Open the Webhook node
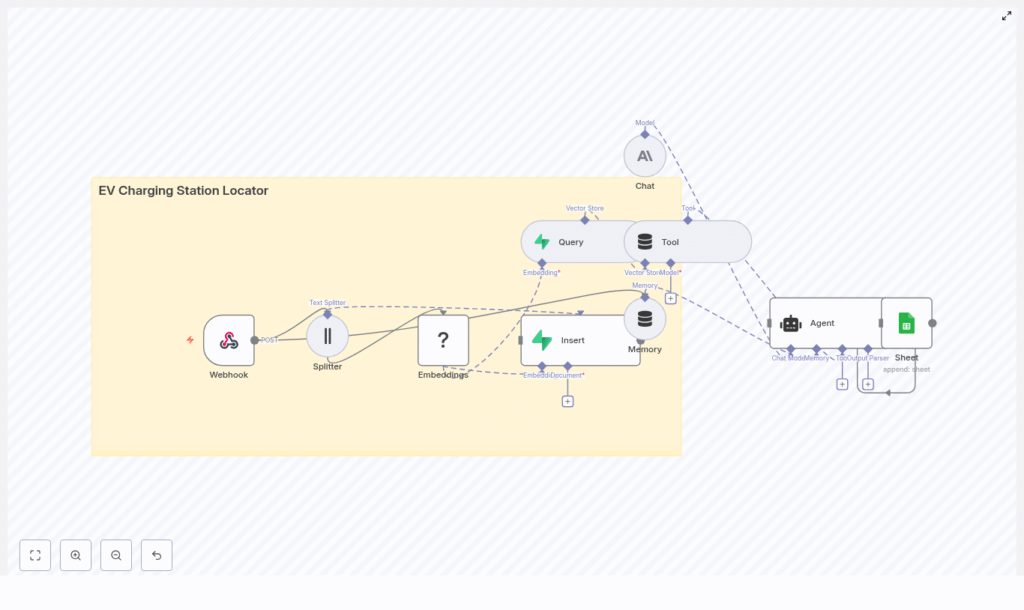The width and height of the screenshot is (1024, 610). [x=228, y=338]
